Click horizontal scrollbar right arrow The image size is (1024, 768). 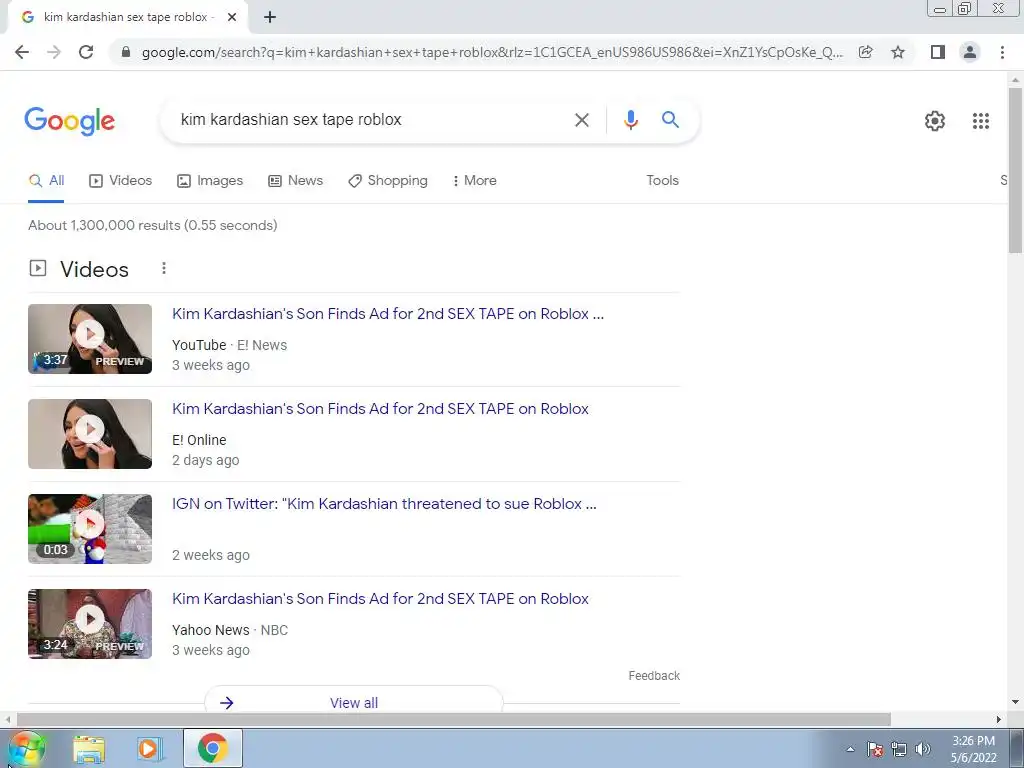[x=999, y=720]
